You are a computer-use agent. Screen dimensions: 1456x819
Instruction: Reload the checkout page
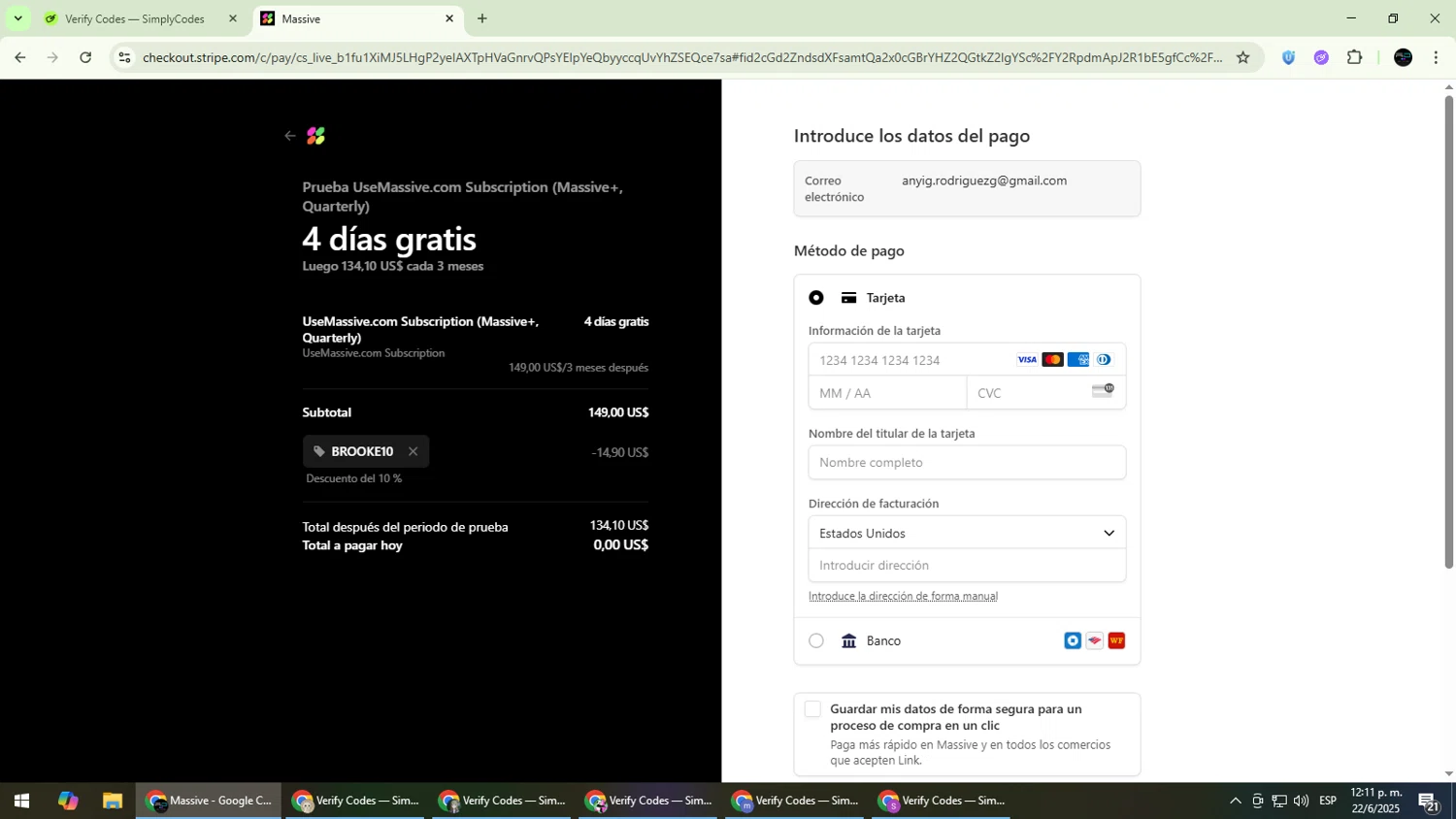[x=85, y=57]
